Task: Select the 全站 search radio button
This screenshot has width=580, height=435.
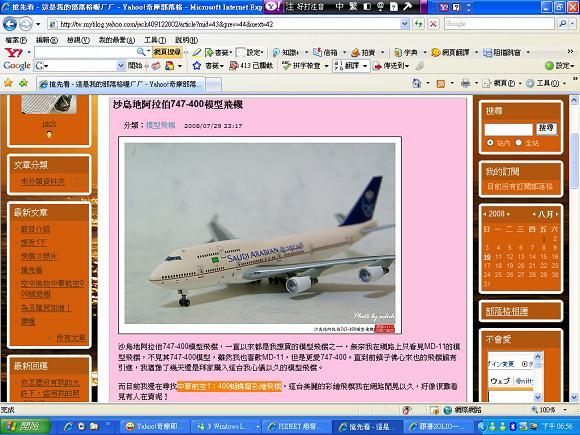Action: 519,142
